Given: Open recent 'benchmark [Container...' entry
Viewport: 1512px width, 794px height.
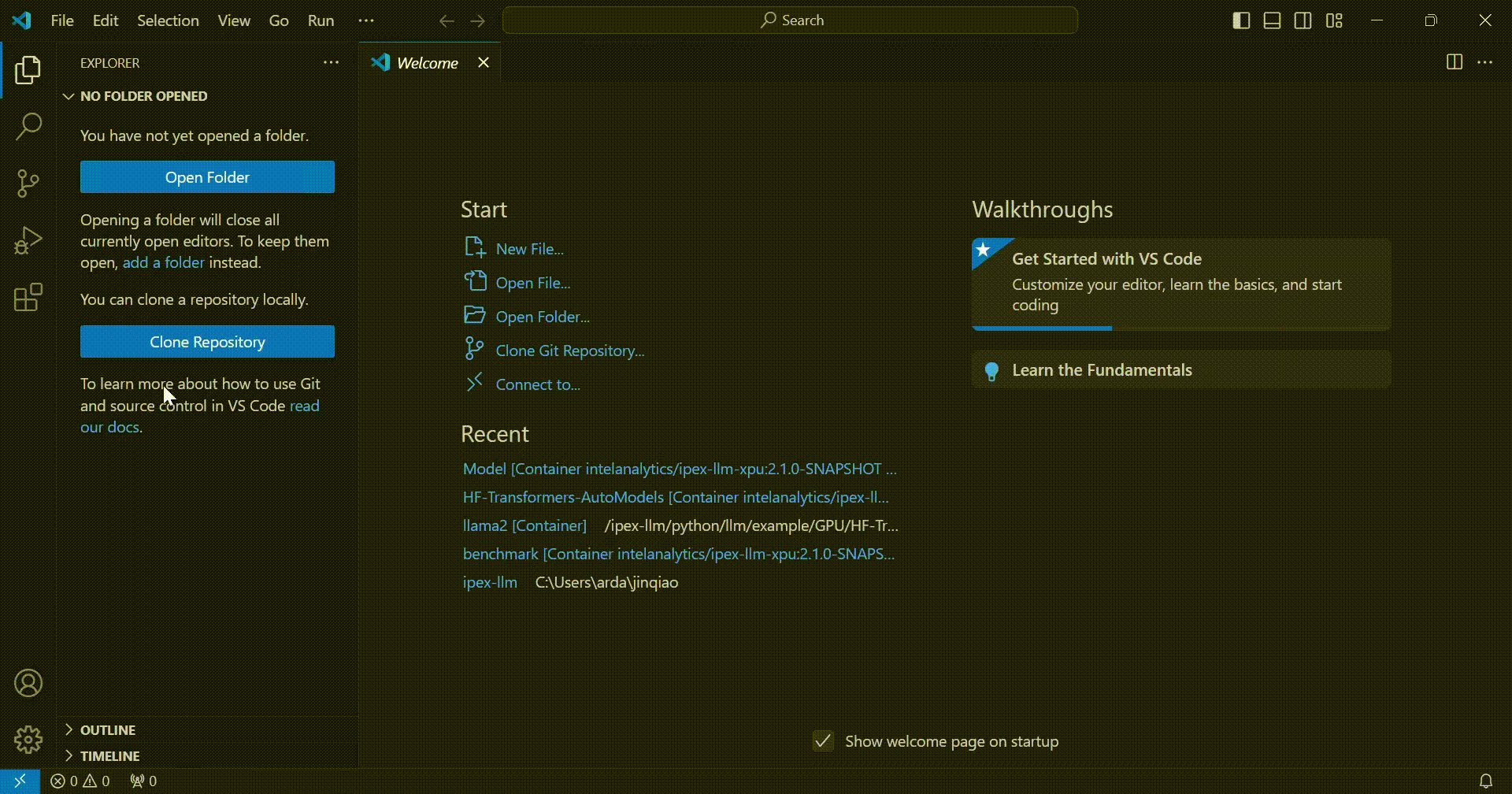Looking at the screenshot, I should click(x=679, y=554).
